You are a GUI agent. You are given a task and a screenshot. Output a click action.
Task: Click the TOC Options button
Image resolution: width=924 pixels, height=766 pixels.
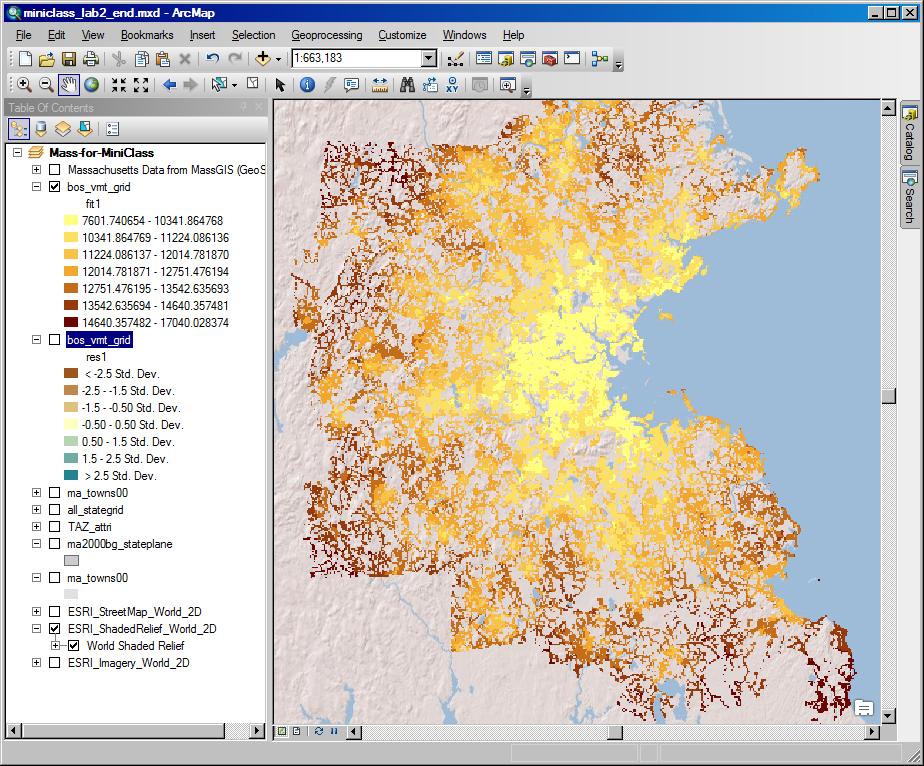(x=112, y=128)
